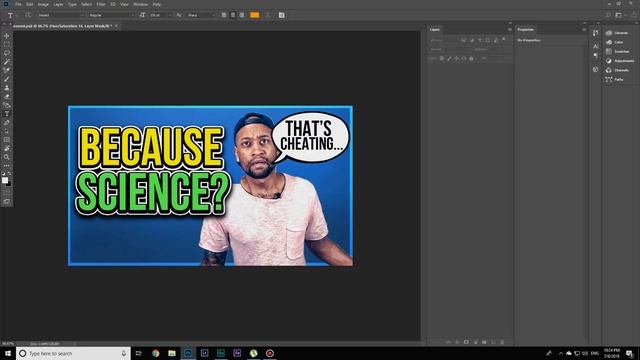This screenshot has height=360, width=640.
Task: Click the foreground color swatch
Action: 5,180
